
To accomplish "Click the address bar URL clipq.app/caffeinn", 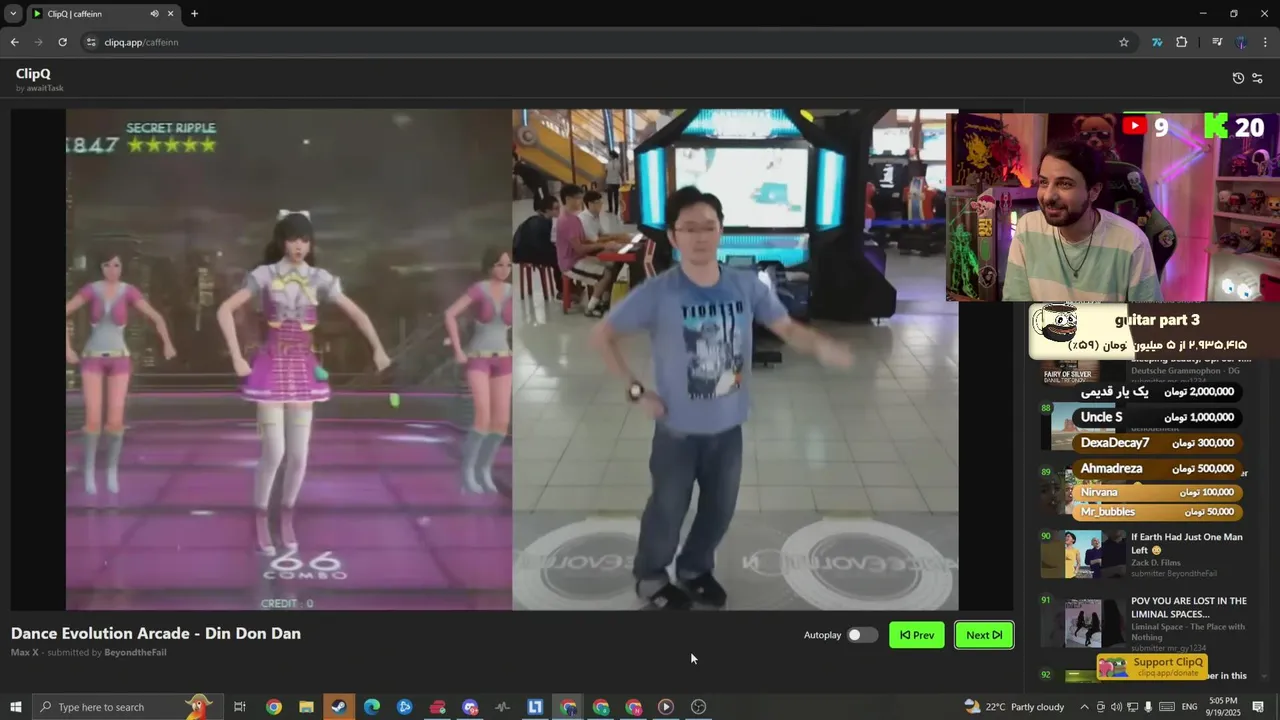I will coord(141,42).
